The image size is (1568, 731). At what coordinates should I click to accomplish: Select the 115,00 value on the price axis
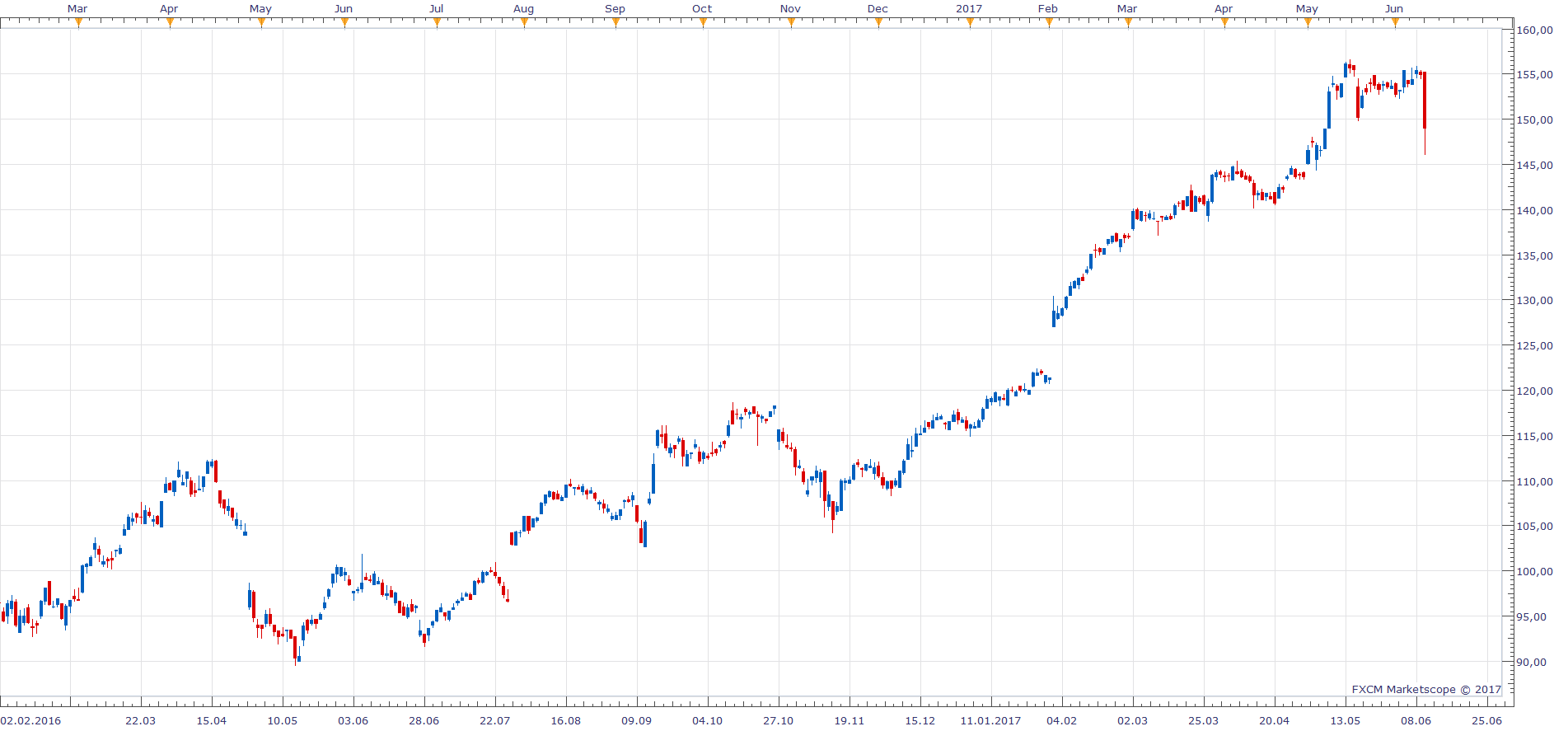click(1535, 437)
